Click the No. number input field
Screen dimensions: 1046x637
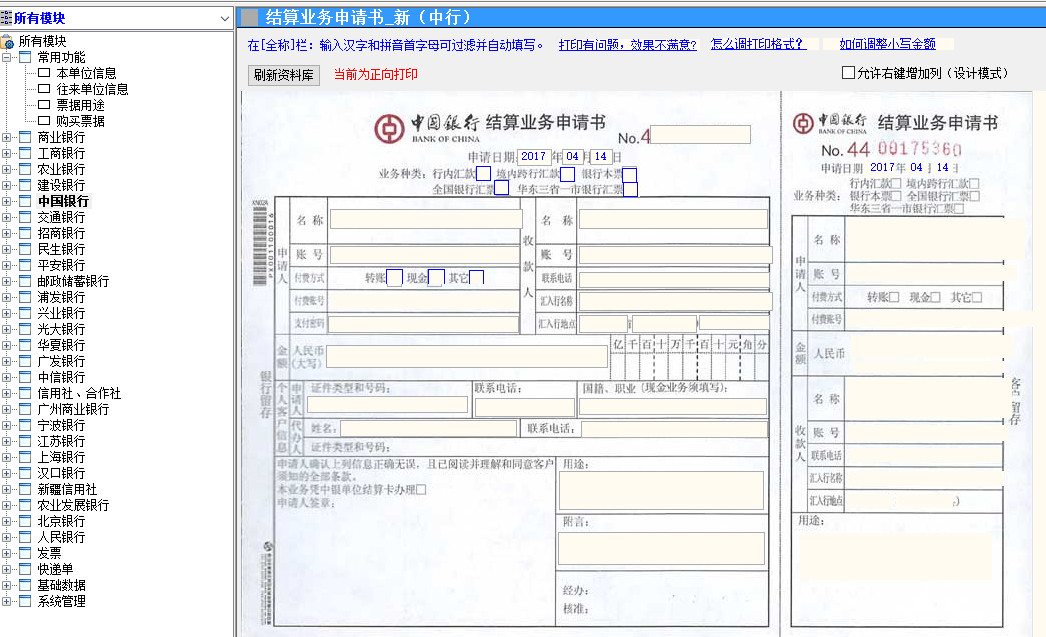point(700,135)
